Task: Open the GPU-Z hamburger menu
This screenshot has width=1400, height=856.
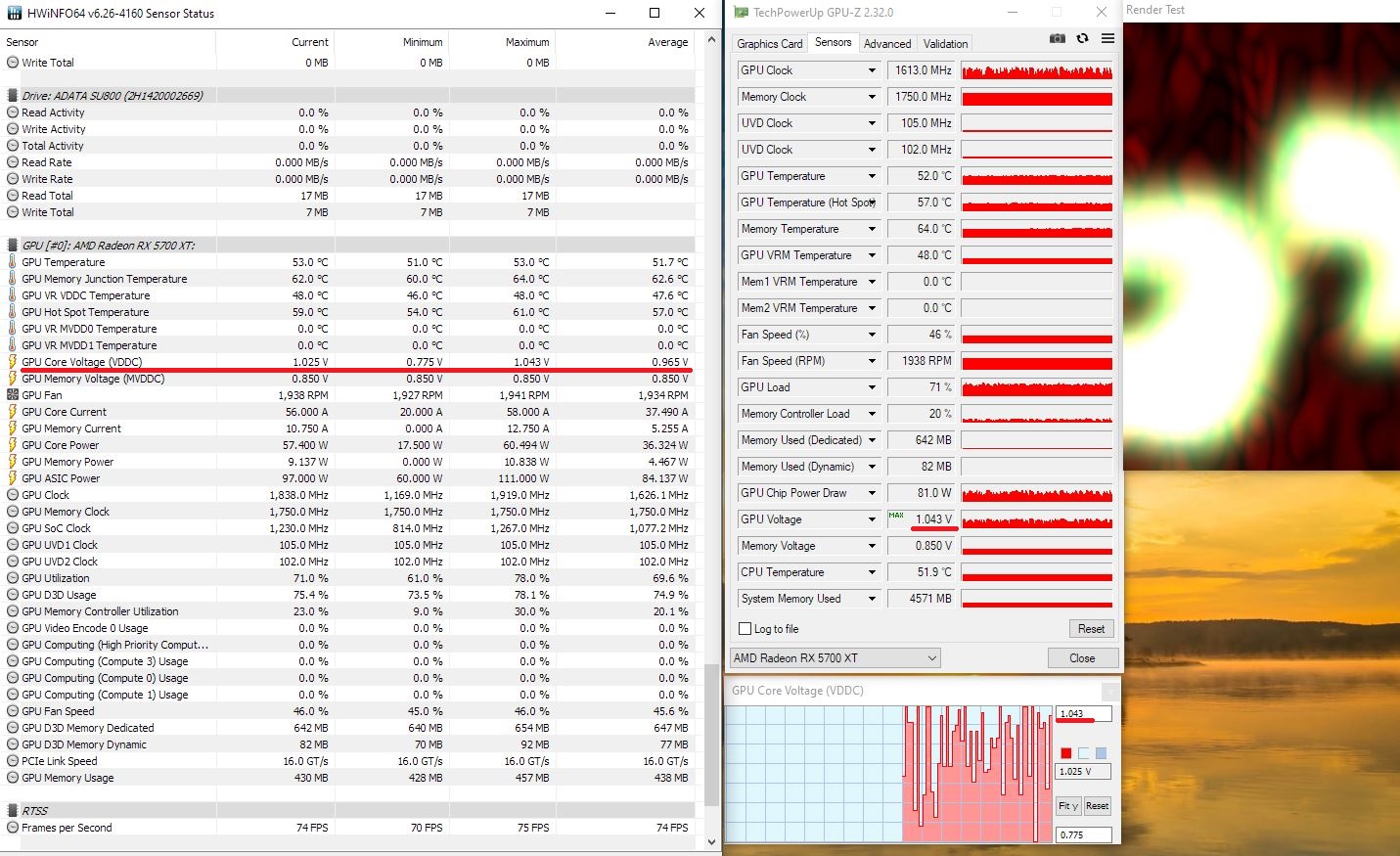Action: 1107,38
